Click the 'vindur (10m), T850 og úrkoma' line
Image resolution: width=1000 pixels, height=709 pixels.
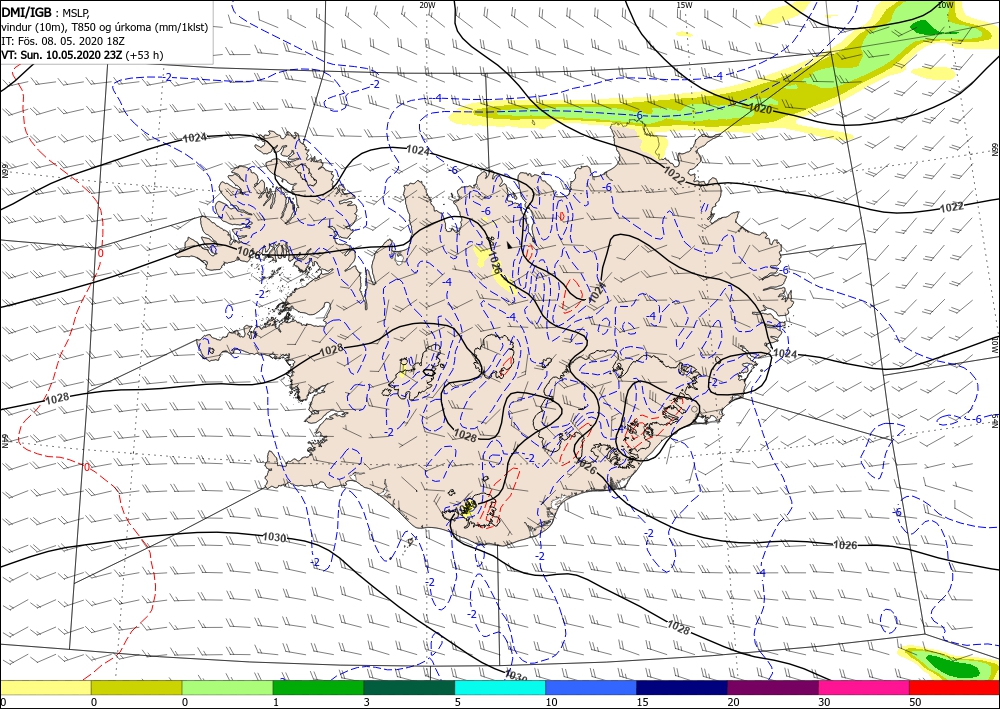(105, 27)
